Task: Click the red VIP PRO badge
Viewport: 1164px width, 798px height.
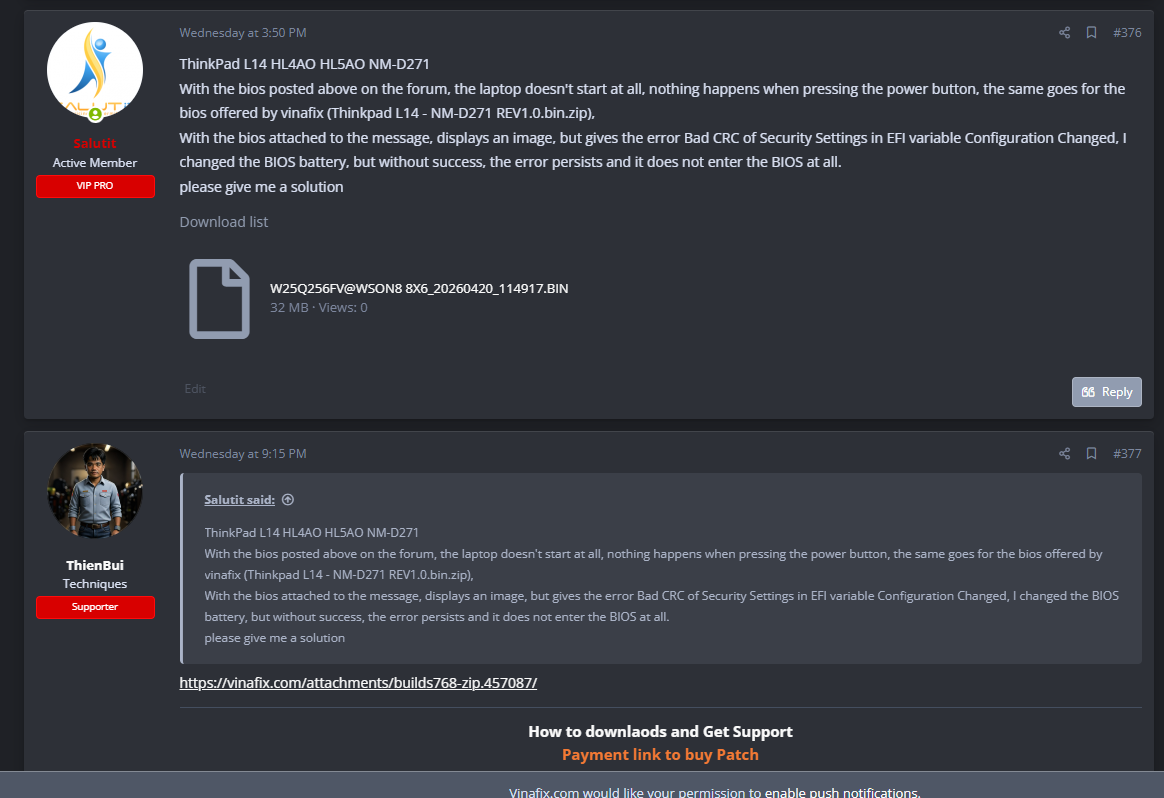Action: (95, 186)
